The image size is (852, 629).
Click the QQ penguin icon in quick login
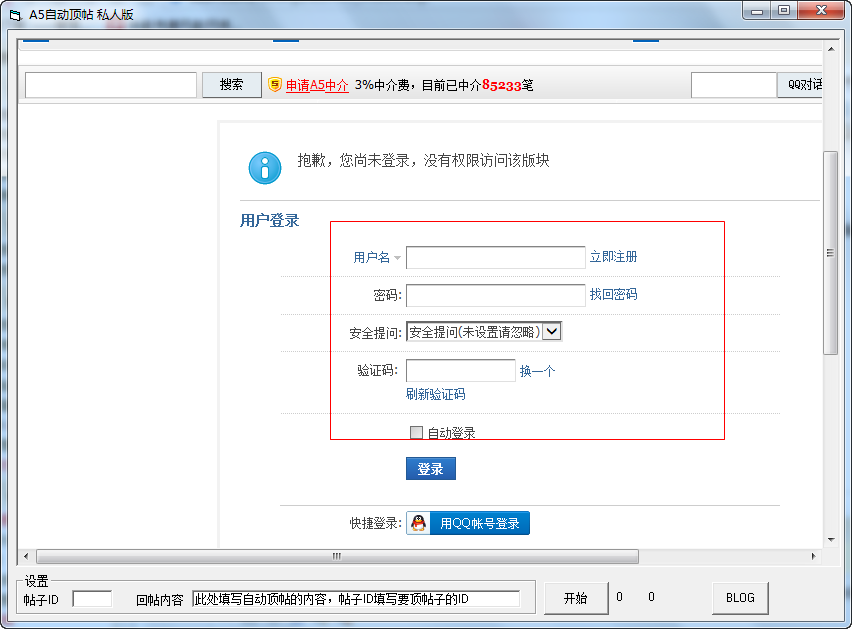418,523
